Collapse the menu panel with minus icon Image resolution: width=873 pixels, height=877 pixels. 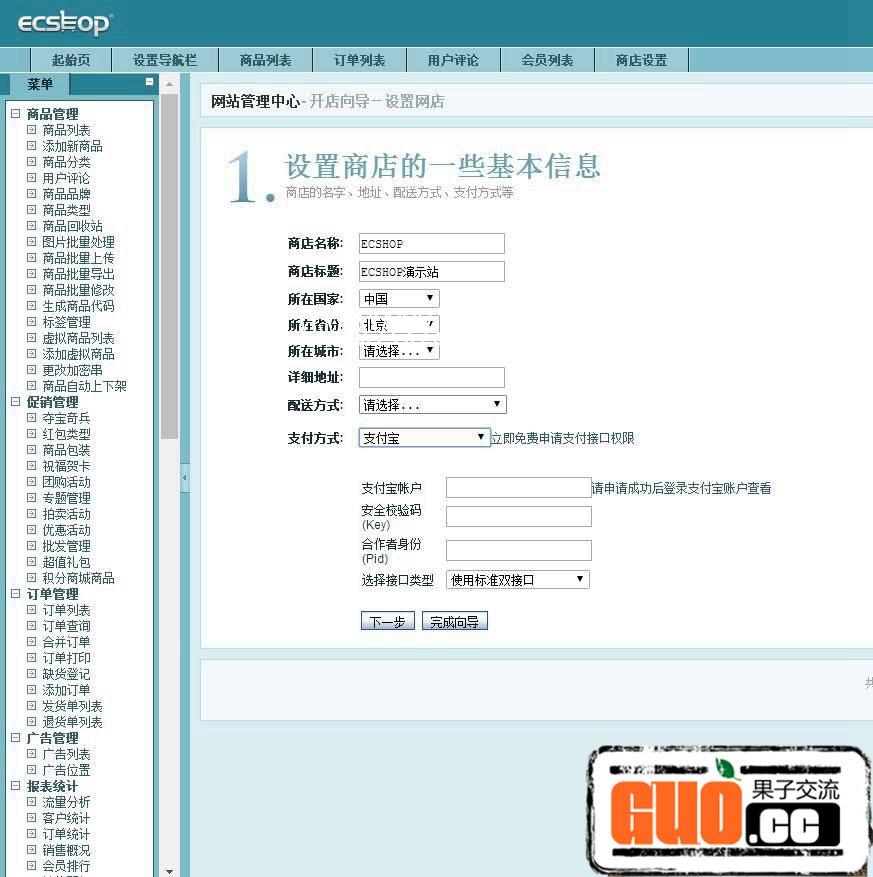click(149, 83)
